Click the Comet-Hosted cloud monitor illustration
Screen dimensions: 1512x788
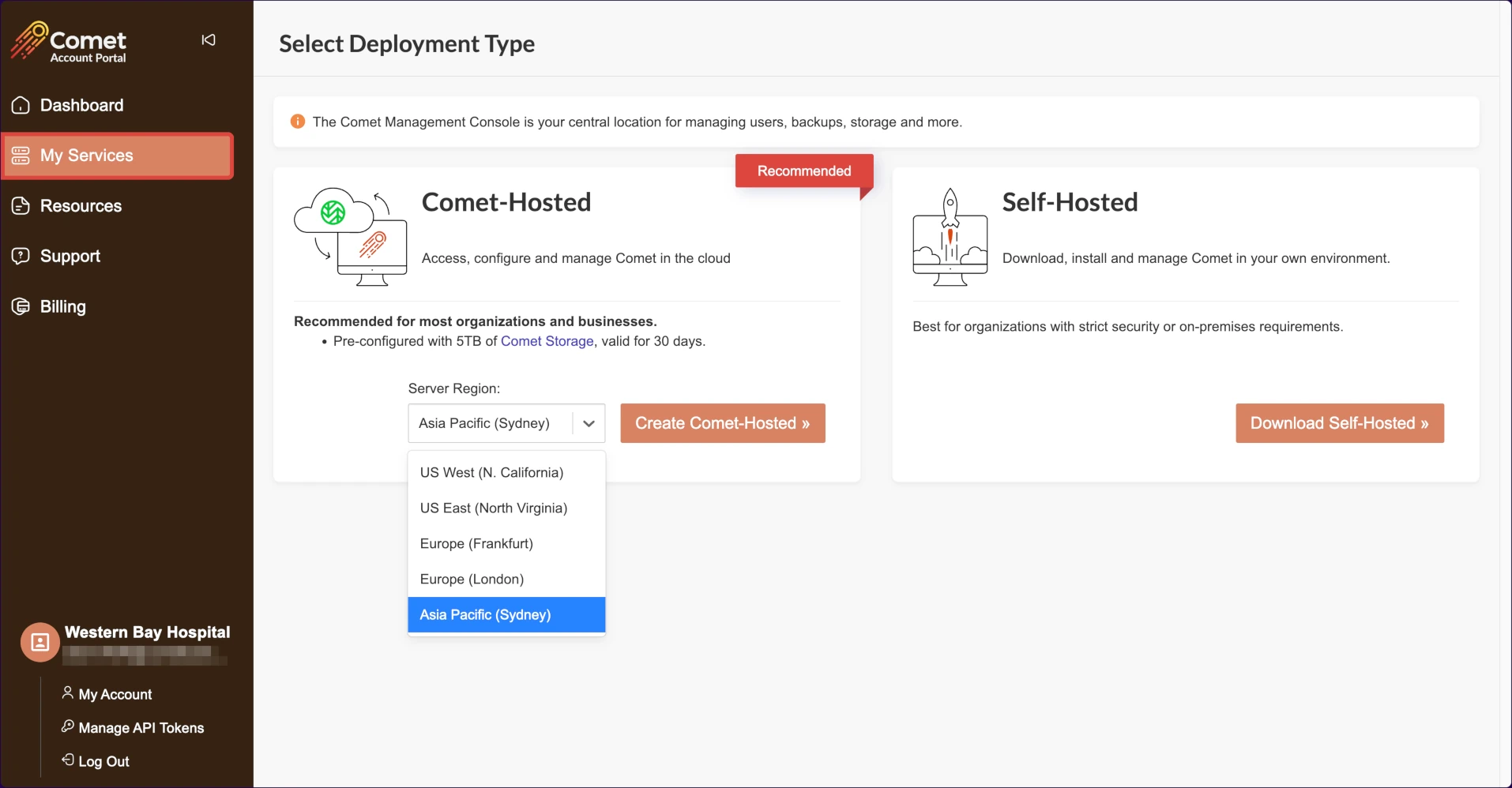pos(351,237)
